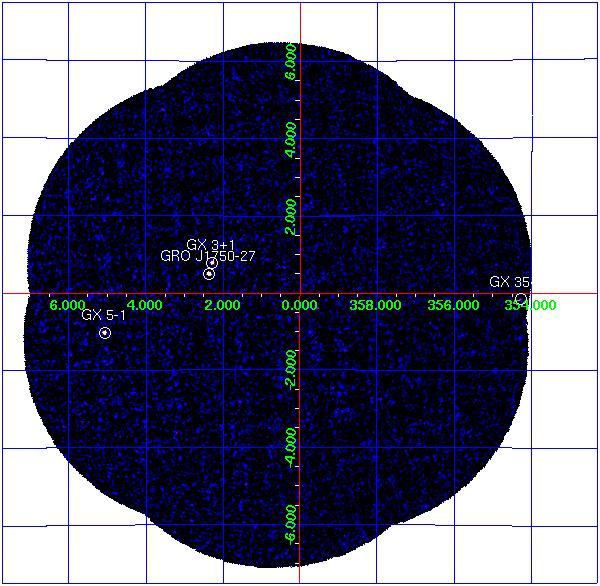The image size is (600, 586).
Task: Click the GRO J1750-27 source label
Action: tap(208, 256)
